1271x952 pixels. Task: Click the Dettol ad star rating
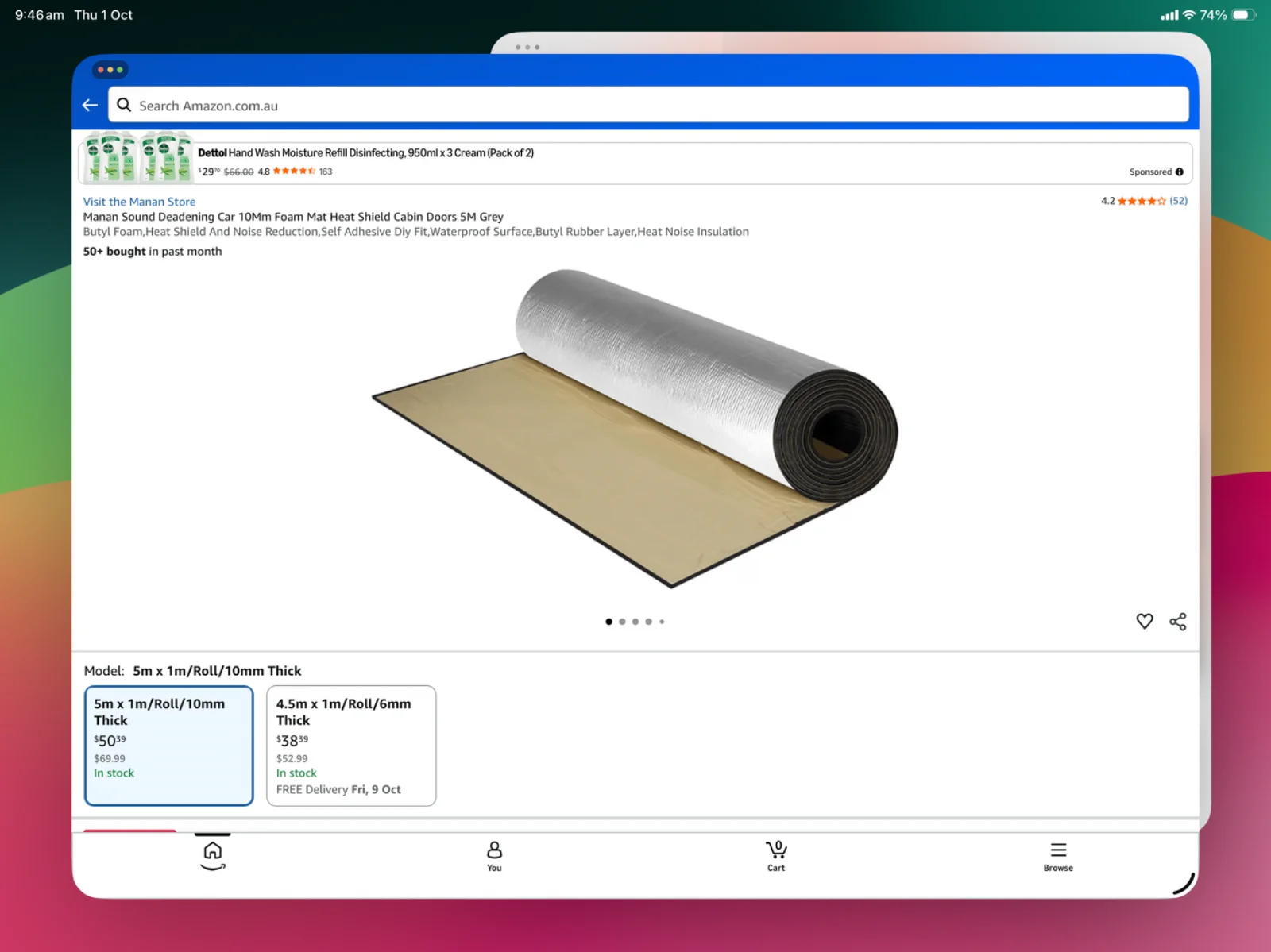pos(294,171)
